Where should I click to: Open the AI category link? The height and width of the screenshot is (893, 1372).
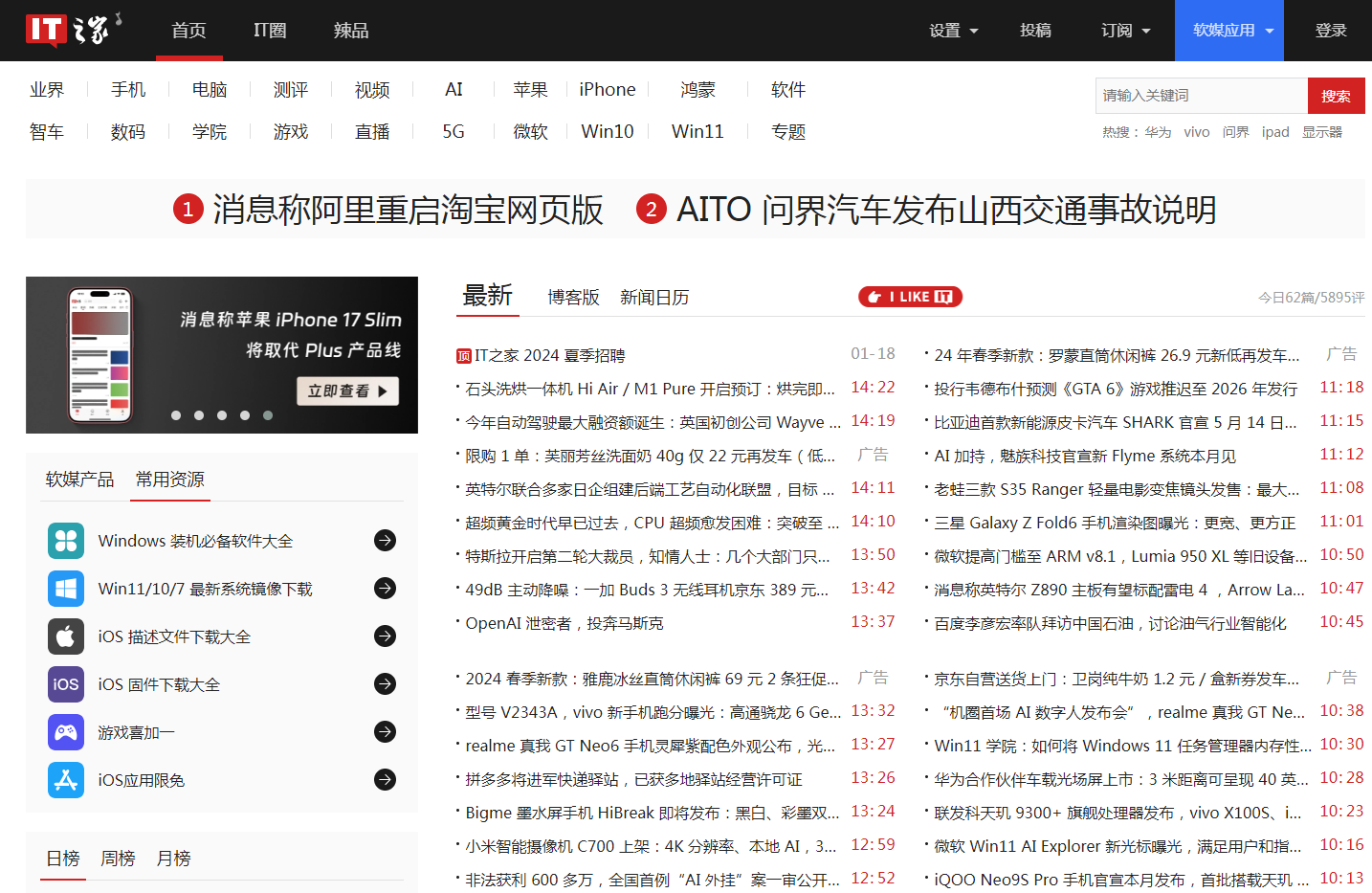pos(454,90)
